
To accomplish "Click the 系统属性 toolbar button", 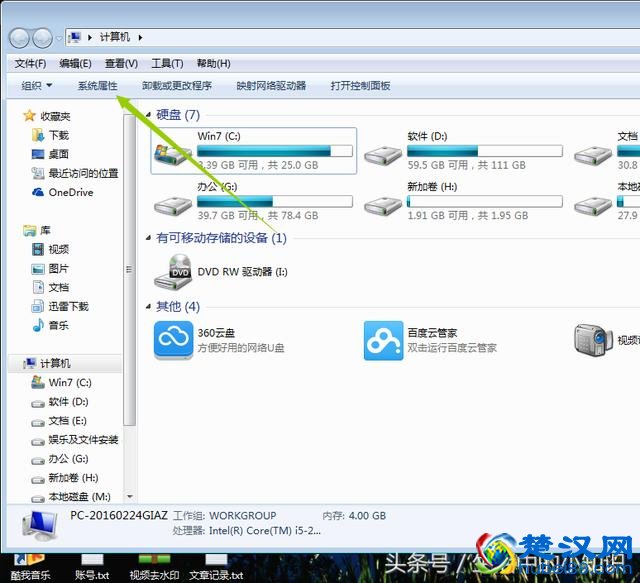I will coord(97,86).
